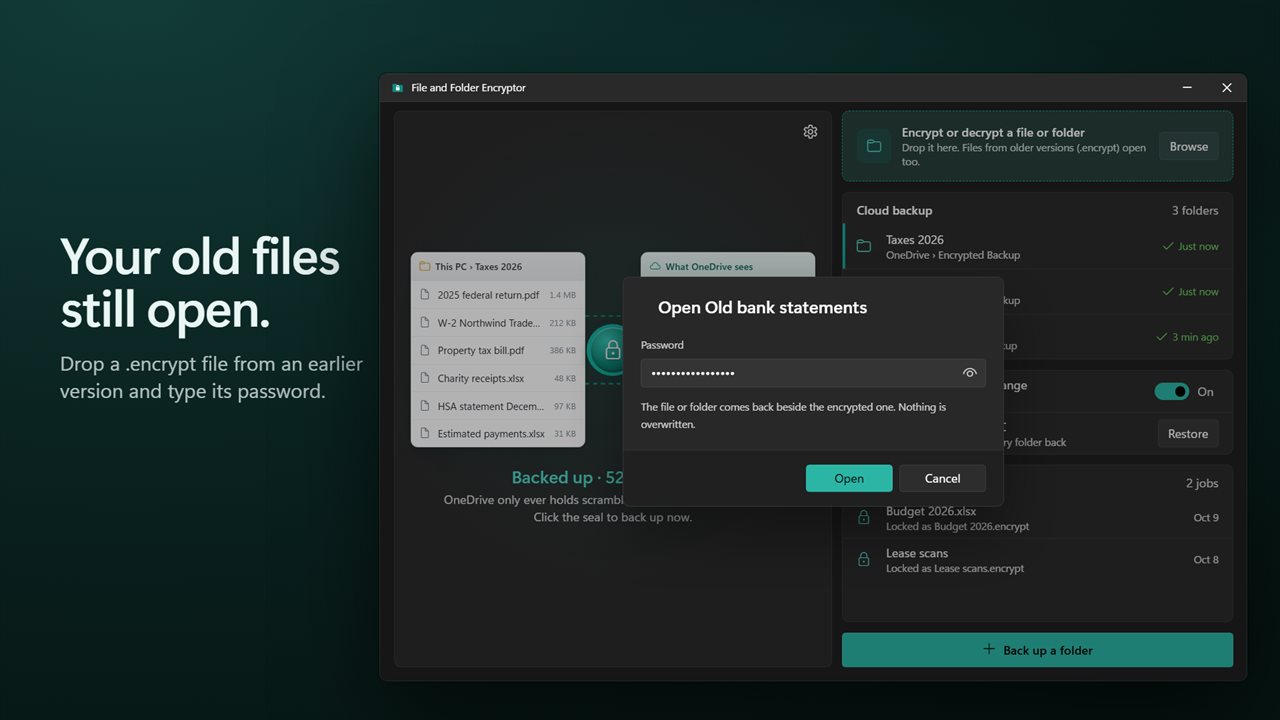1280x720 pixels.
Task: Click the lock icon beside Budget 2026.xlsx
Action: click(864, 518)
